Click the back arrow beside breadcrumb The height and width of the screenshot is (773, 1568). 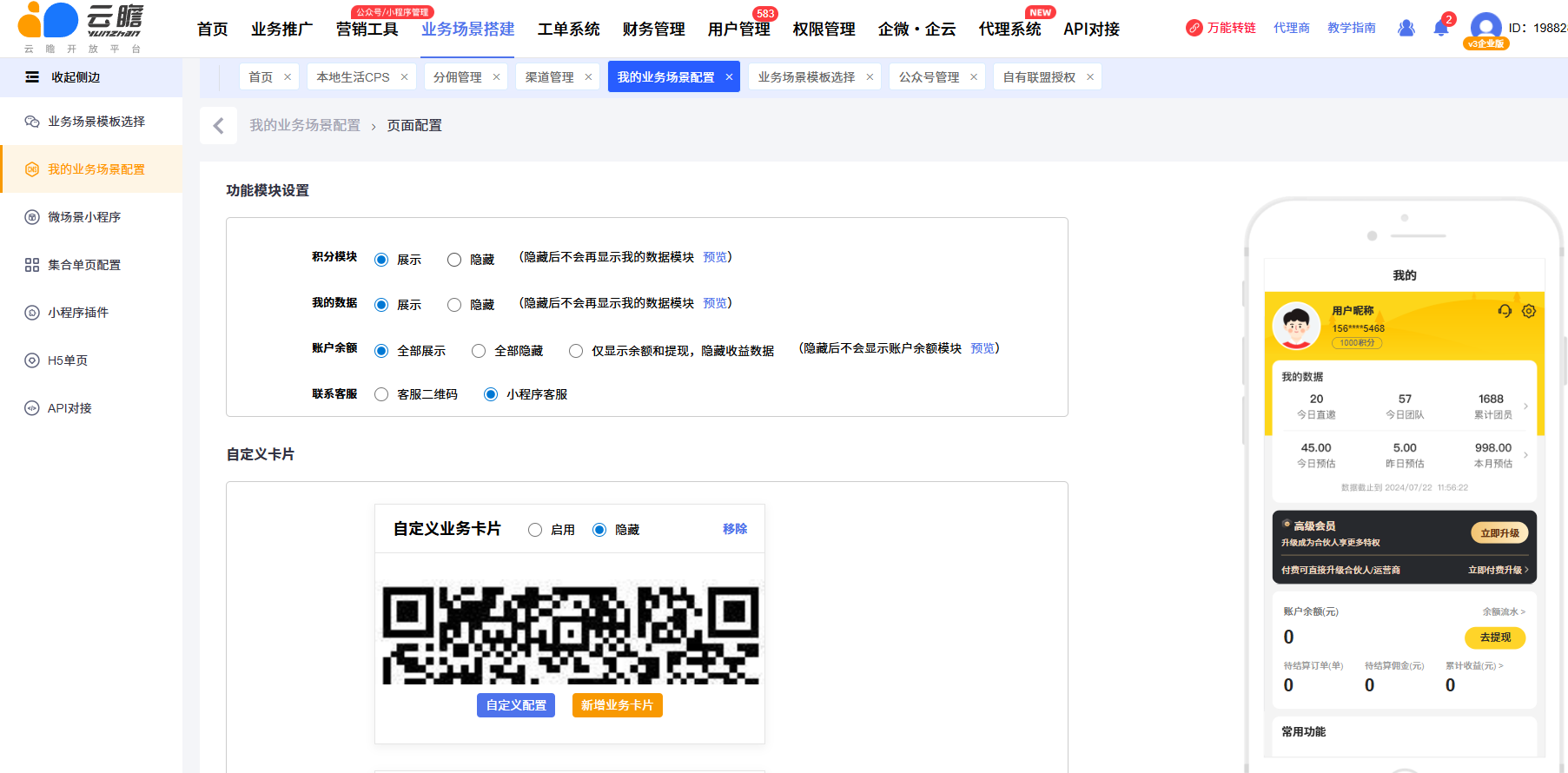(x=218, y=126)
